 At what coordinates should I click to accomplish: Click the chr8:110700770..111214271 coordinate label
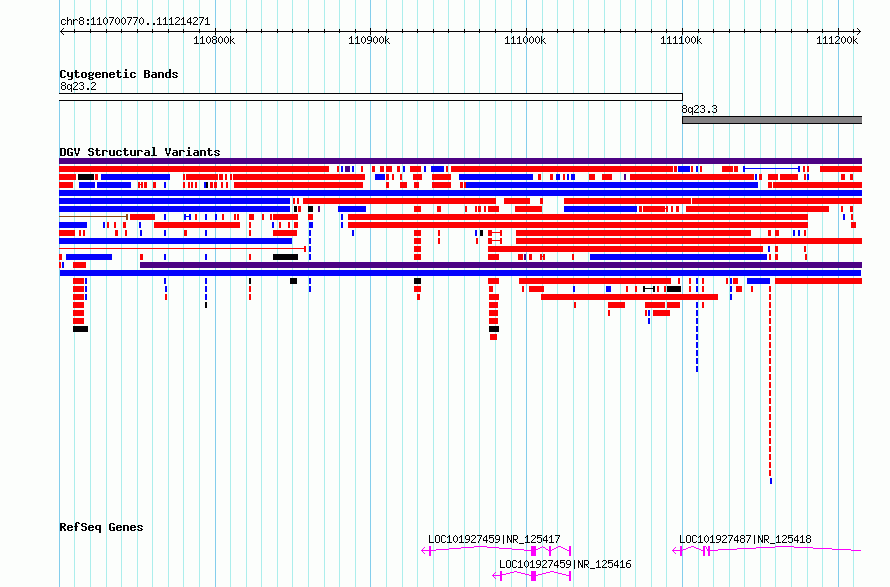click(x=135, y=22)
